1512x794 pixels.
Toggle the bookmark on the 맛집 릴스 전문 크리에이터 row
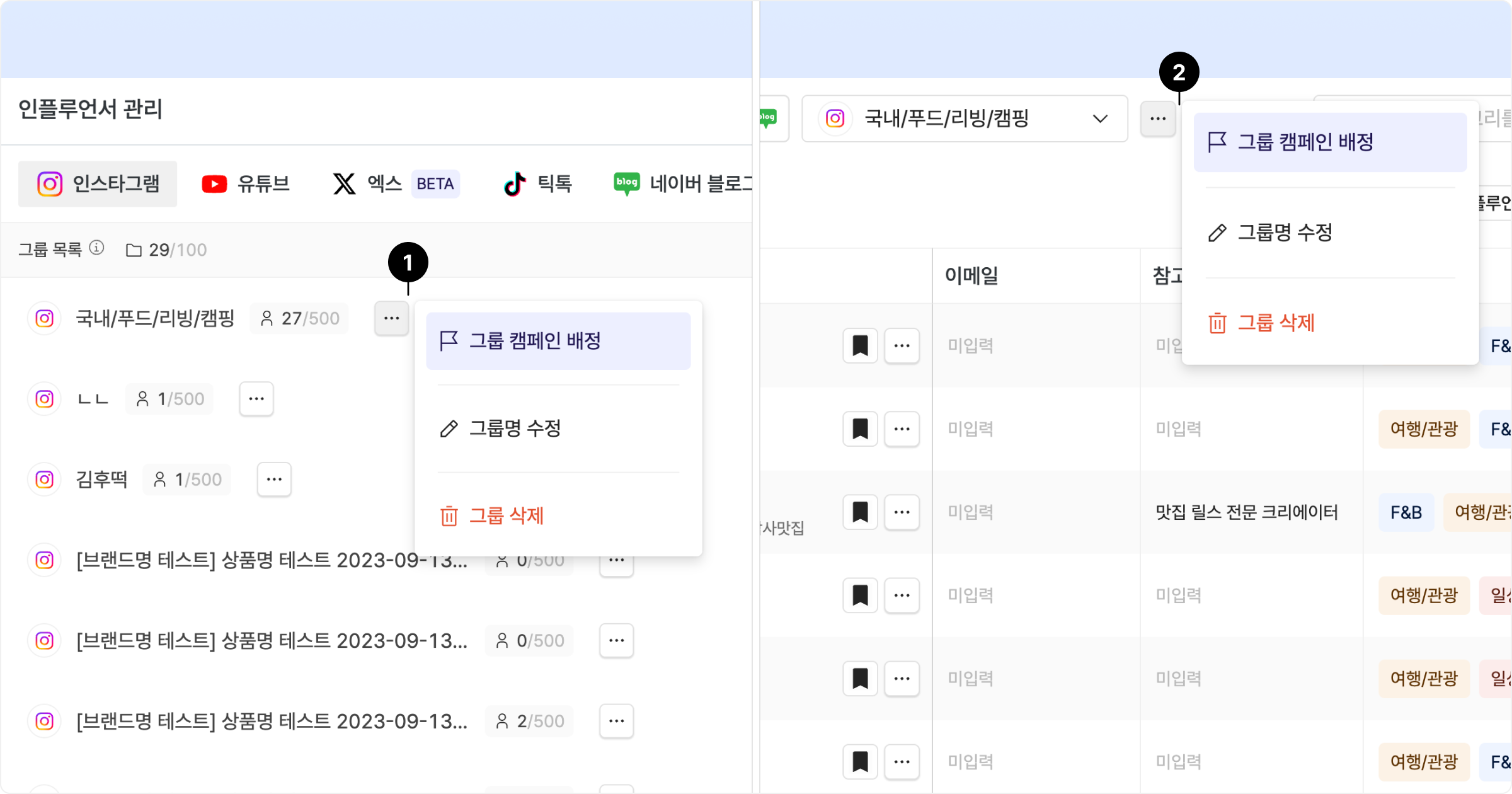coord(860,512)
